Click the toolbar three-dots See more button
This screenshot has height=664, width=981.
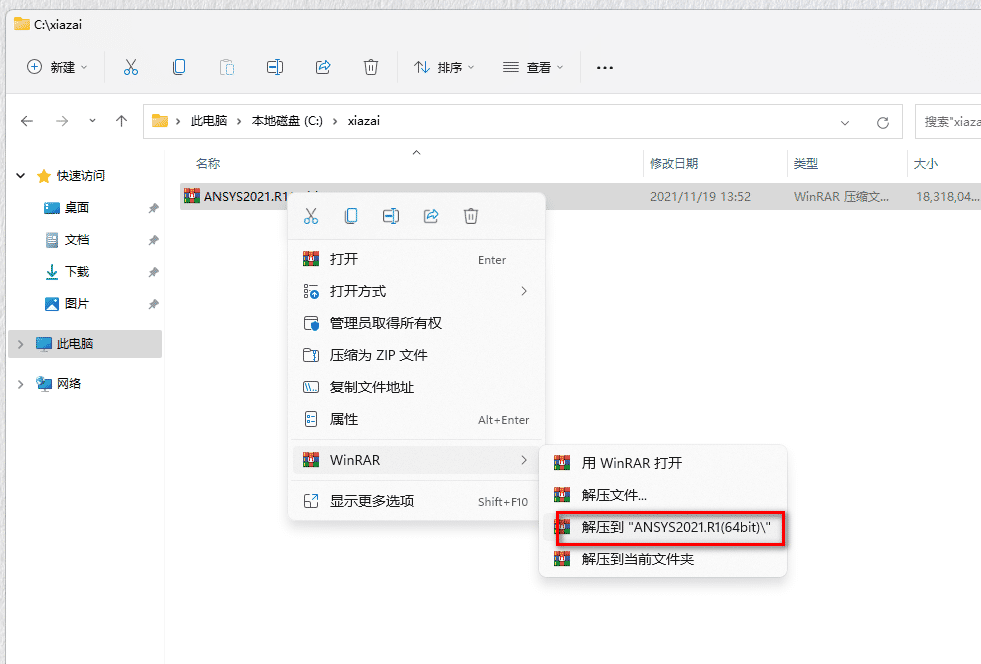click(604, 67)
